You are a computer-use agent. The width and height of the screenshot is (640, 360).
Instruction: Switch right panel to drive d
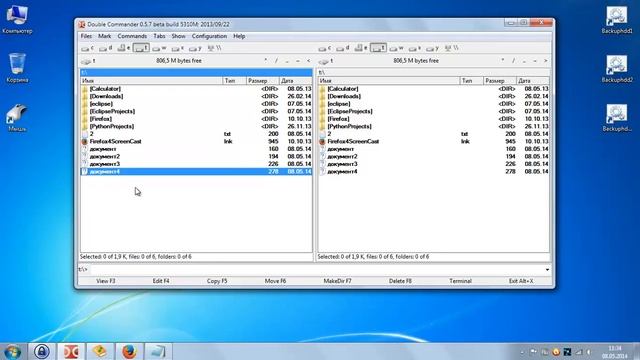[343, 48]
